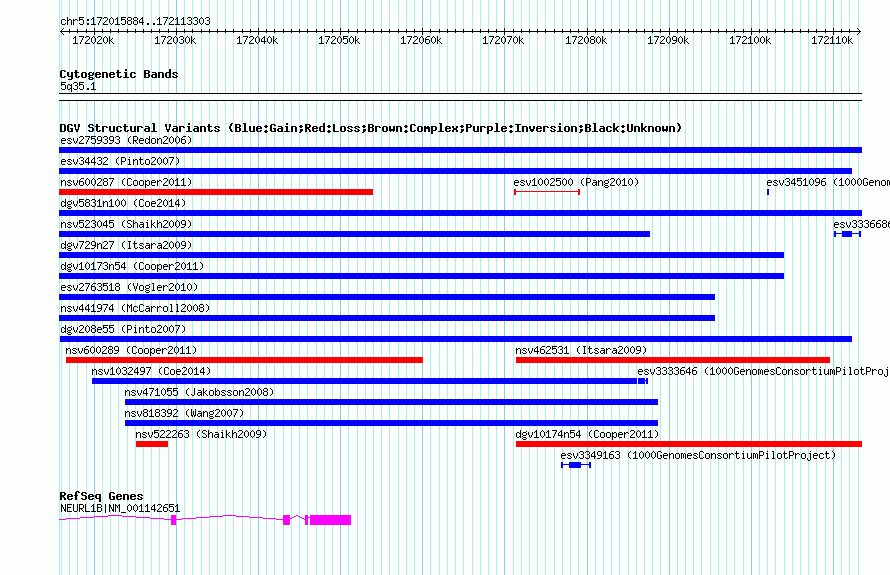Open the nsv1032497 (Coe2014) variant bar
Screen dimensions: 890x575
click(x=364, y=381)
